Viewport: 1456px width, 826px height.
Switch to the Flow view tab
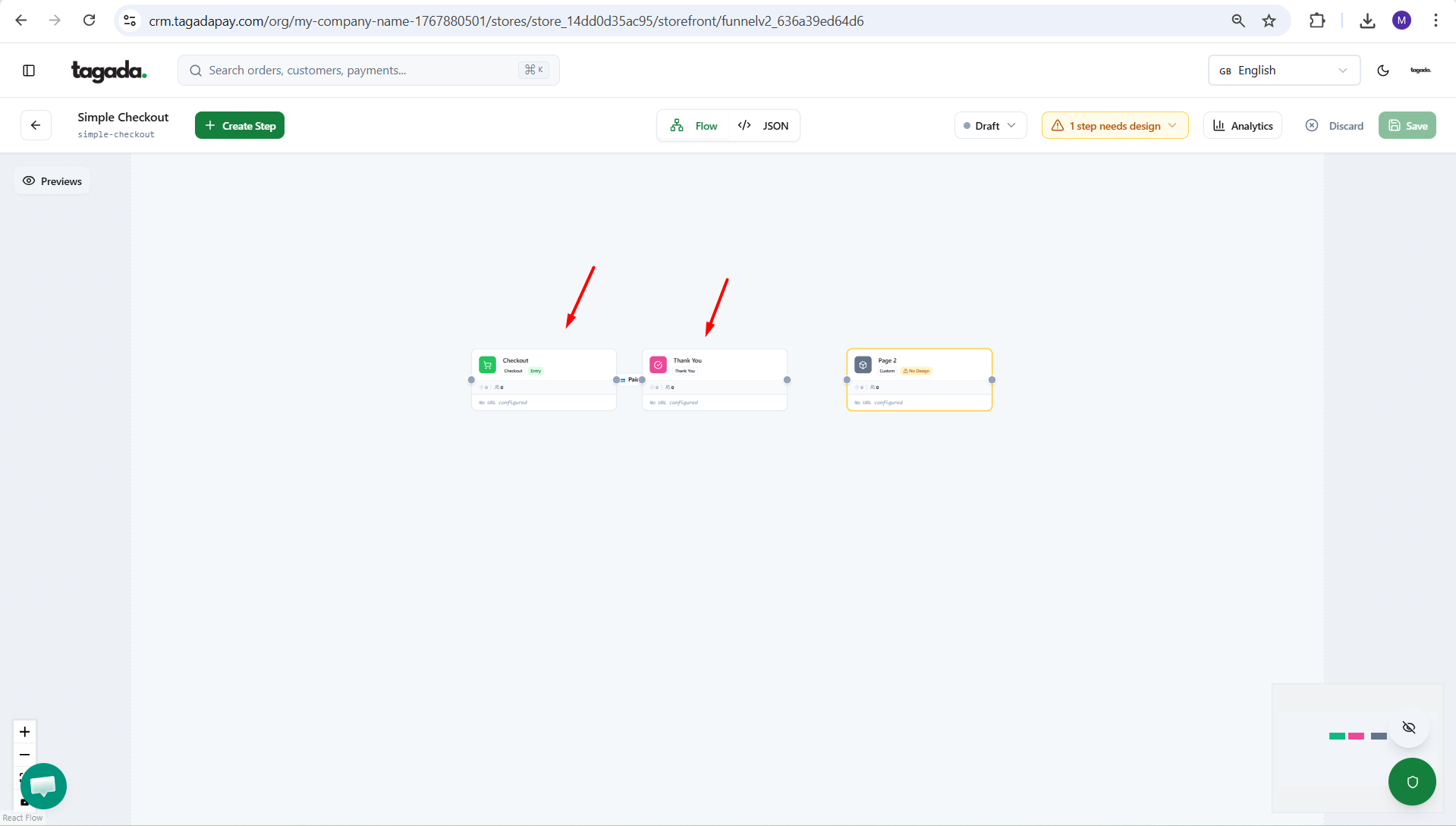click(x=694, y=126)
